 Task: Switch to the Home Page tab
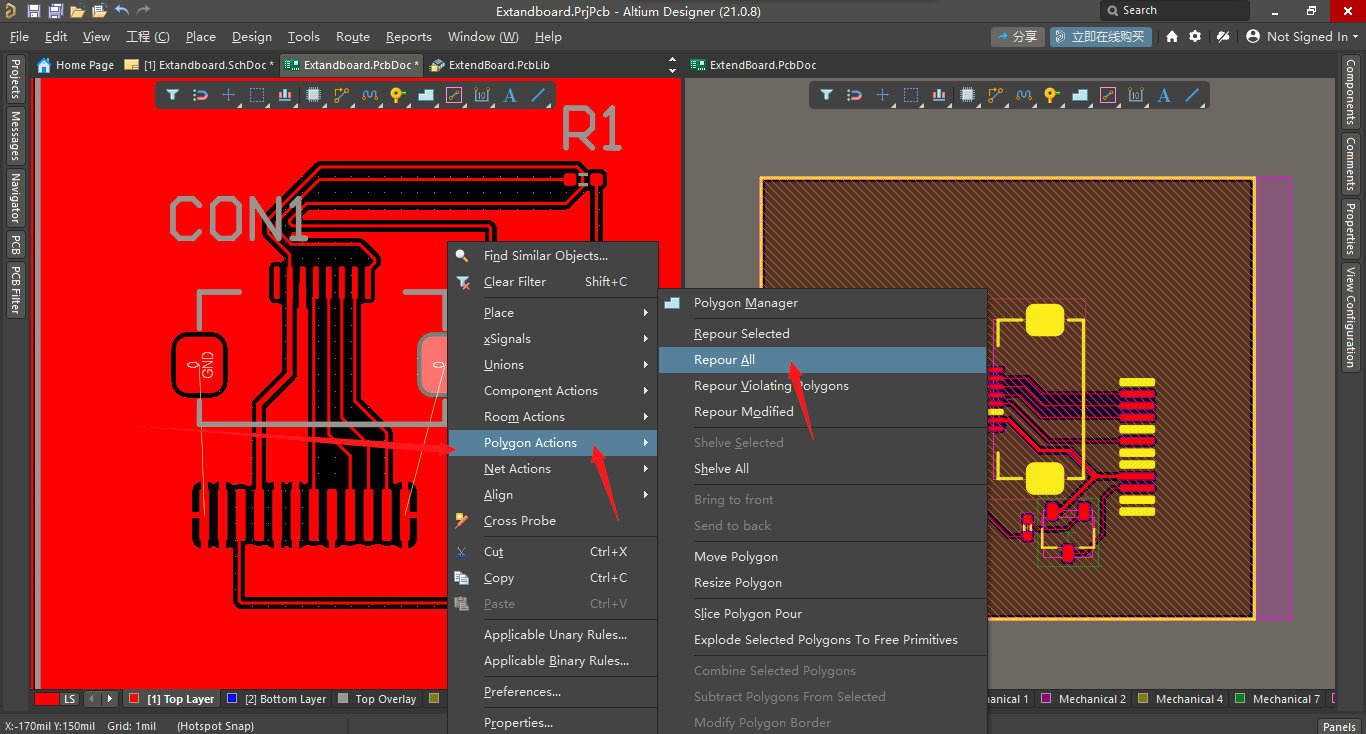point(76,64)
